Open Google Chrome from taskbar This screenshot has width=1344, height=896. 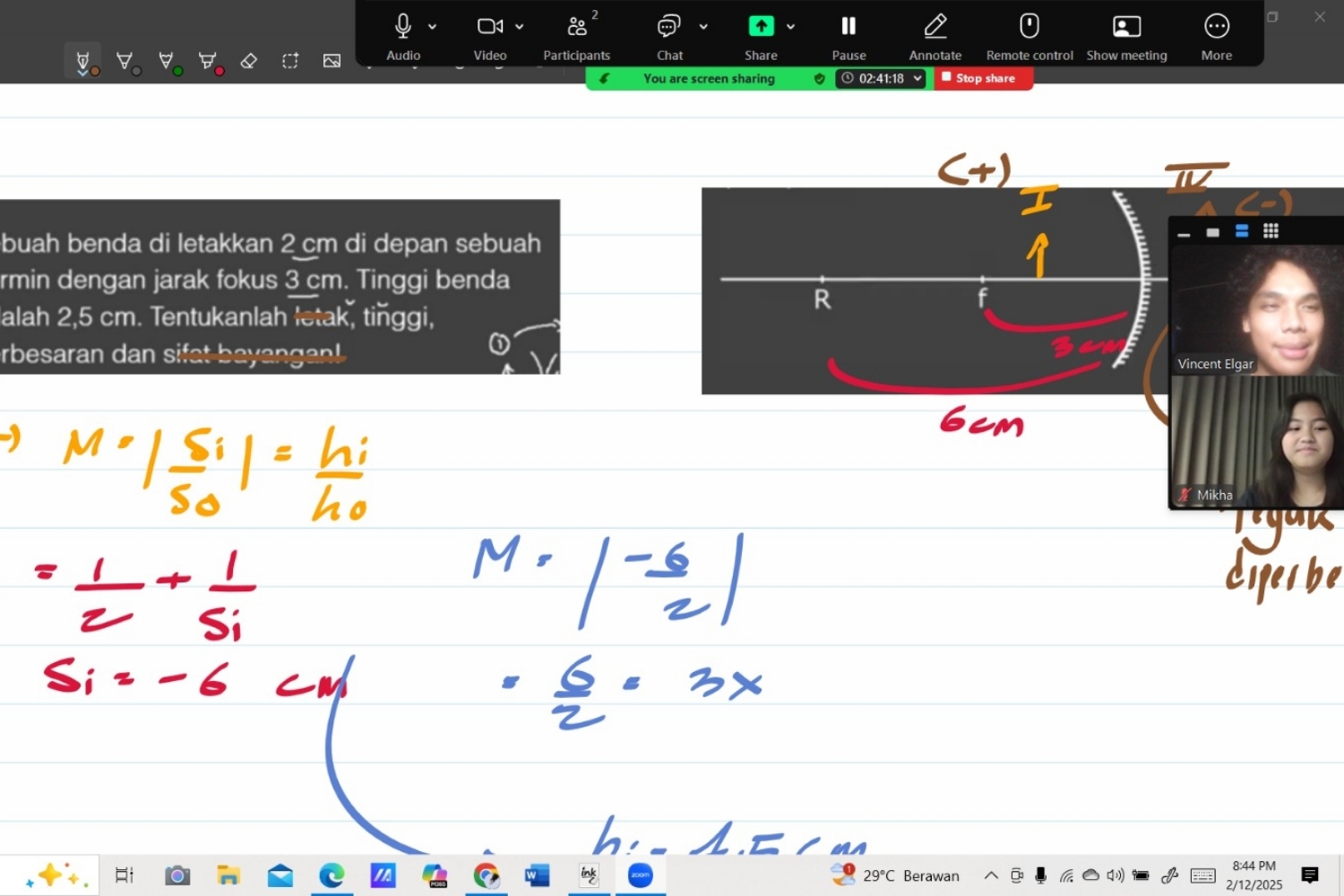[x=486, y=875]
